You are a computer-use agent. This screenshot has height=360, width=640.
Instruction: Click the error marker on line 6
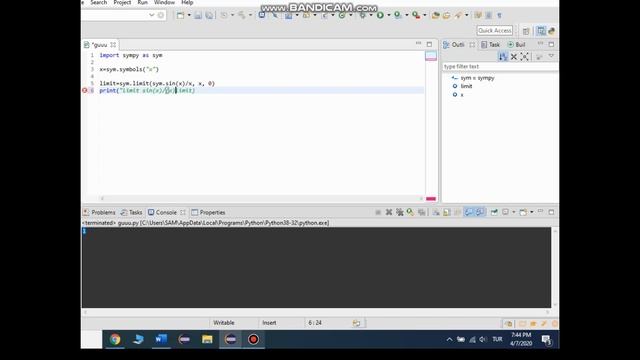85,90
